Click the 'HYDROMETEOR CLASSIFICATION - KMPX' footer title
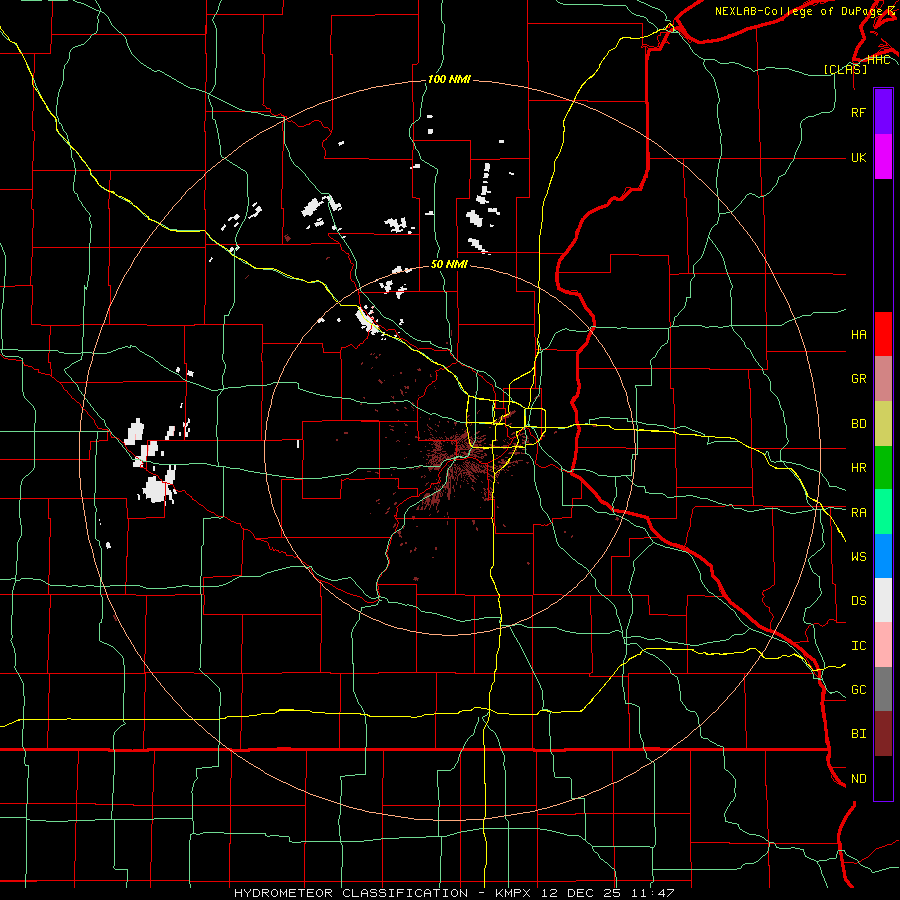Image resolution: width=900 pixels, height=900 pixels. coord(385,893)
